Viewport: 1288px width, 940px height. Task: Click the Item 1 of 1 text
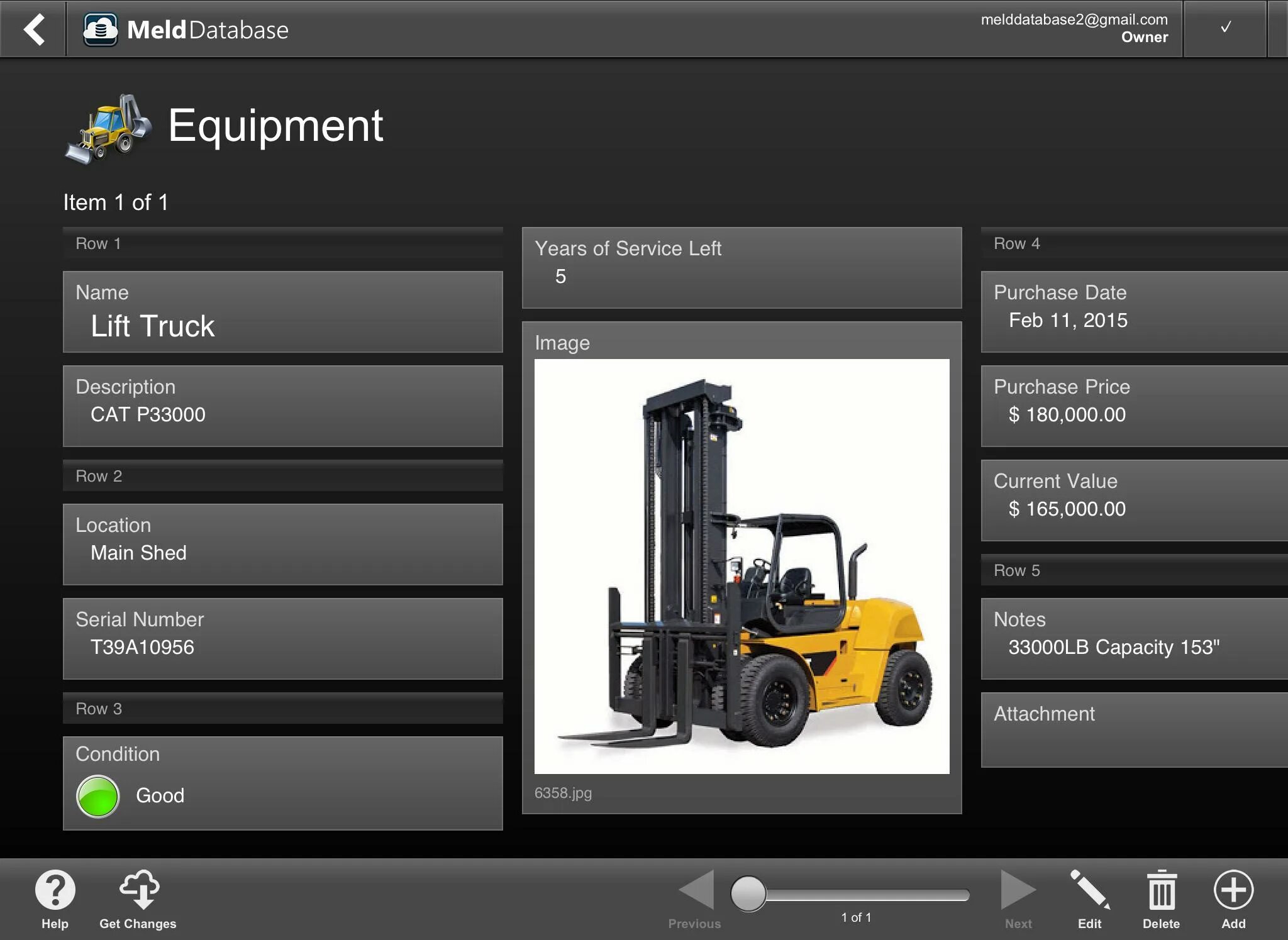click(116, 202)
